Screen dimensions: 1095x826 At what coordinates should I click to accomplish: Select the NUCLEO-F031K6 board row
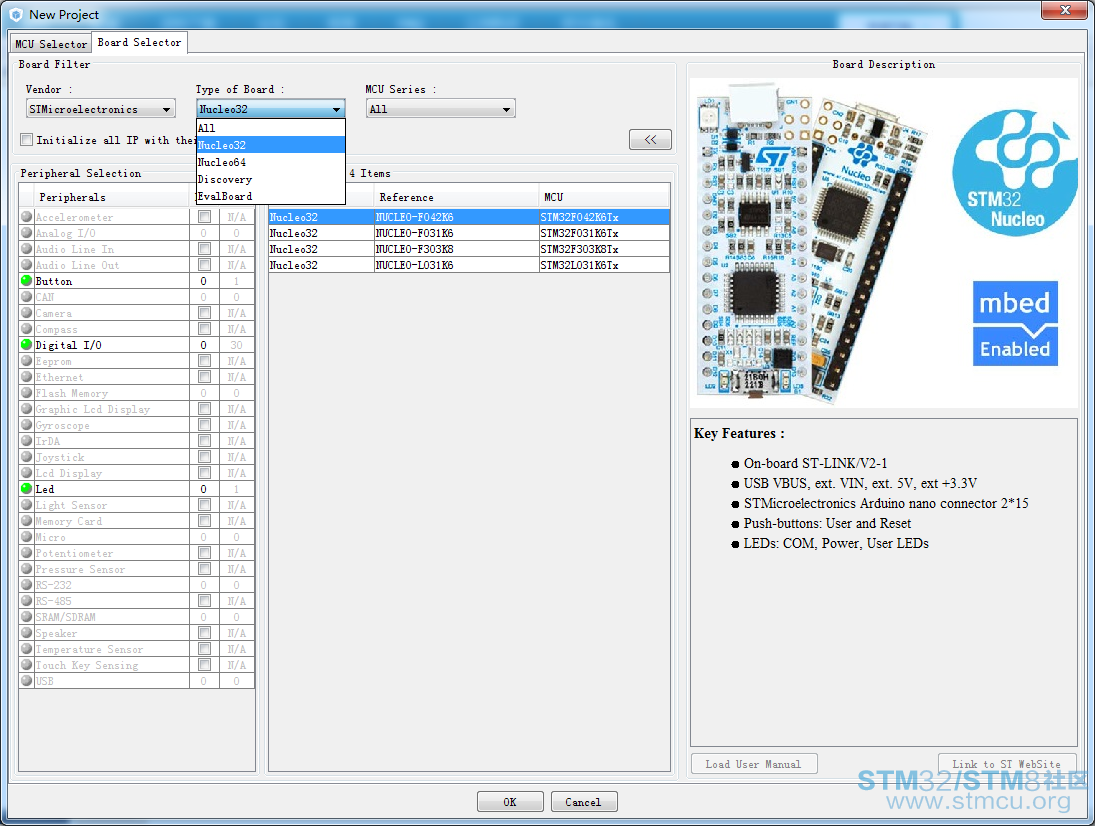click(469, 233)
